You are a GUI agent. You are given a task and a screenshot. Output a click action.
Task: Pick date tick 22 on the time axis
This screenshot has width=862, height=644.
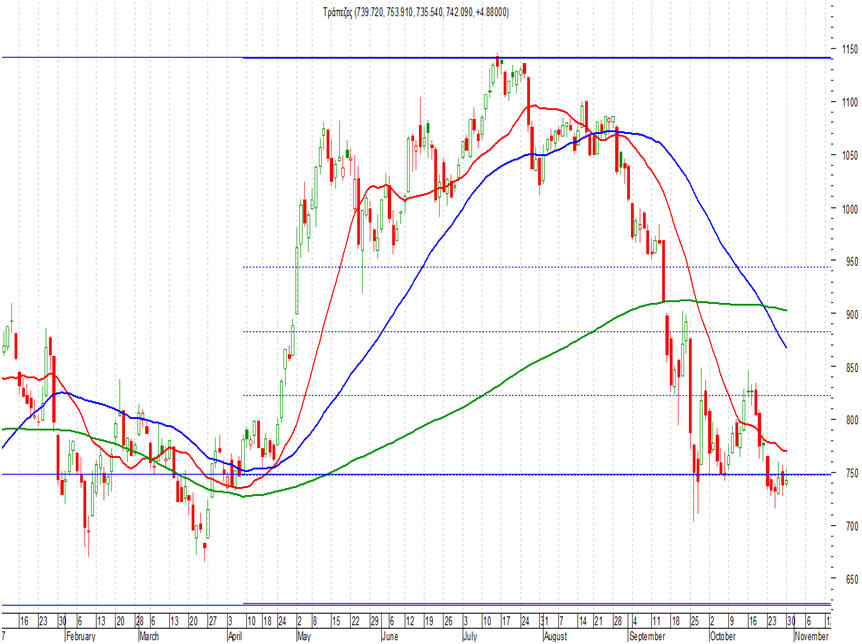(x=355, y=621)
